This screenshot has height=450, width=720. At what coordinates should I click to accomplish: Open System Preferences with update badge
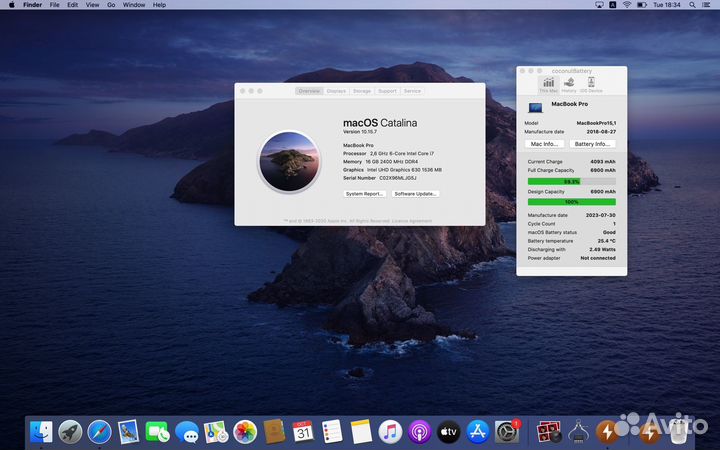507,432
